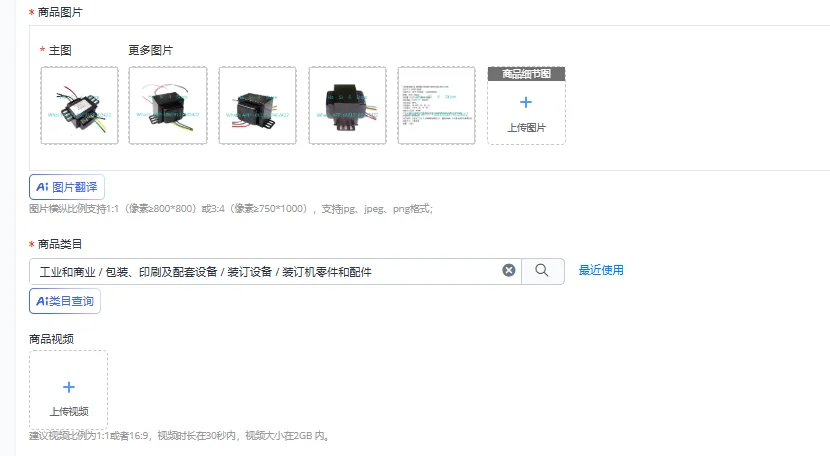Open AI类目查询 category lookup
Image resolution: width=830 pixels, height=456 pixels.
[x=65, y=301]
